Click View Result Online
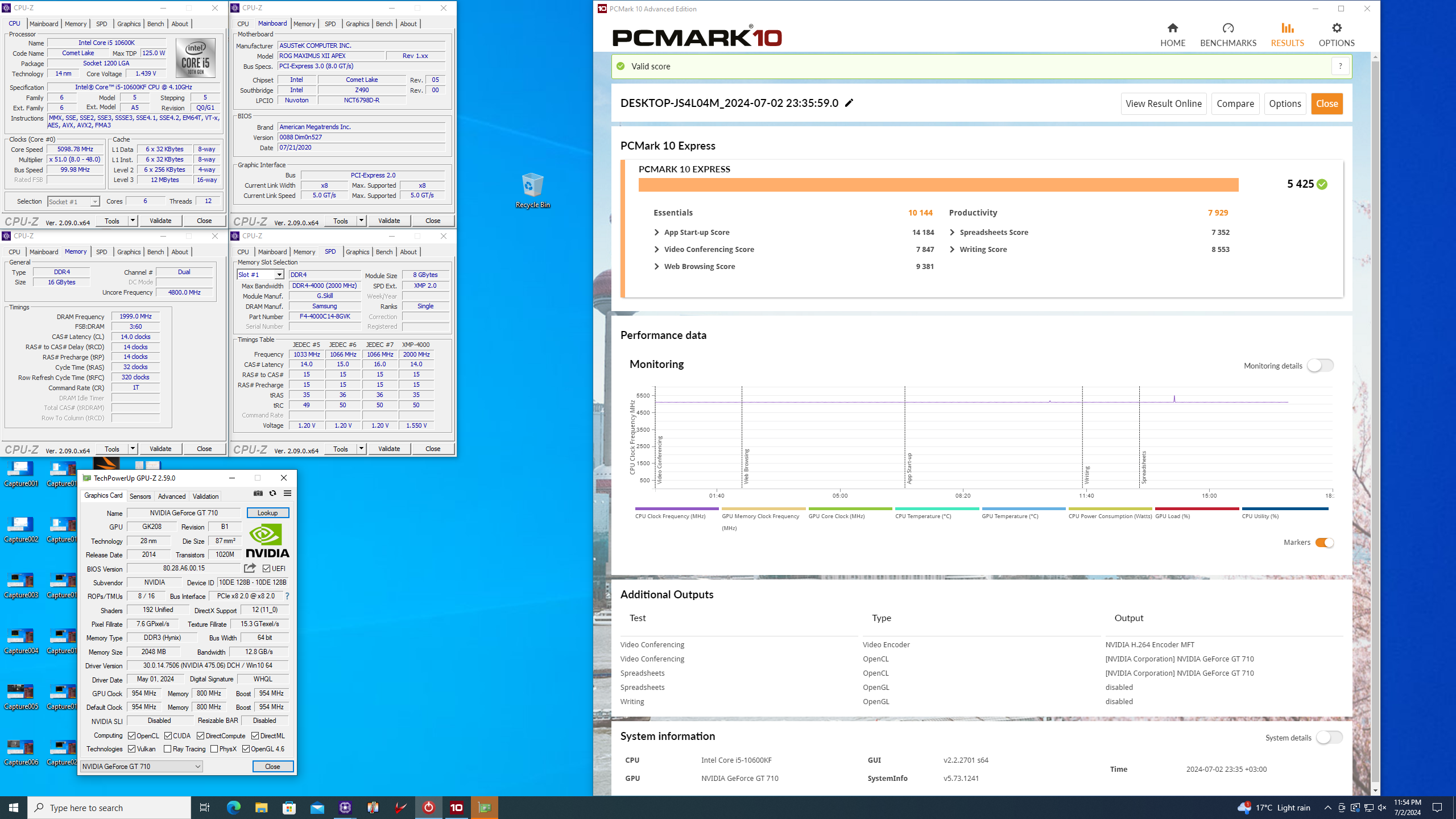Image resolution: width=1456 pixels, height=819 pixels. click(1163, 104)
